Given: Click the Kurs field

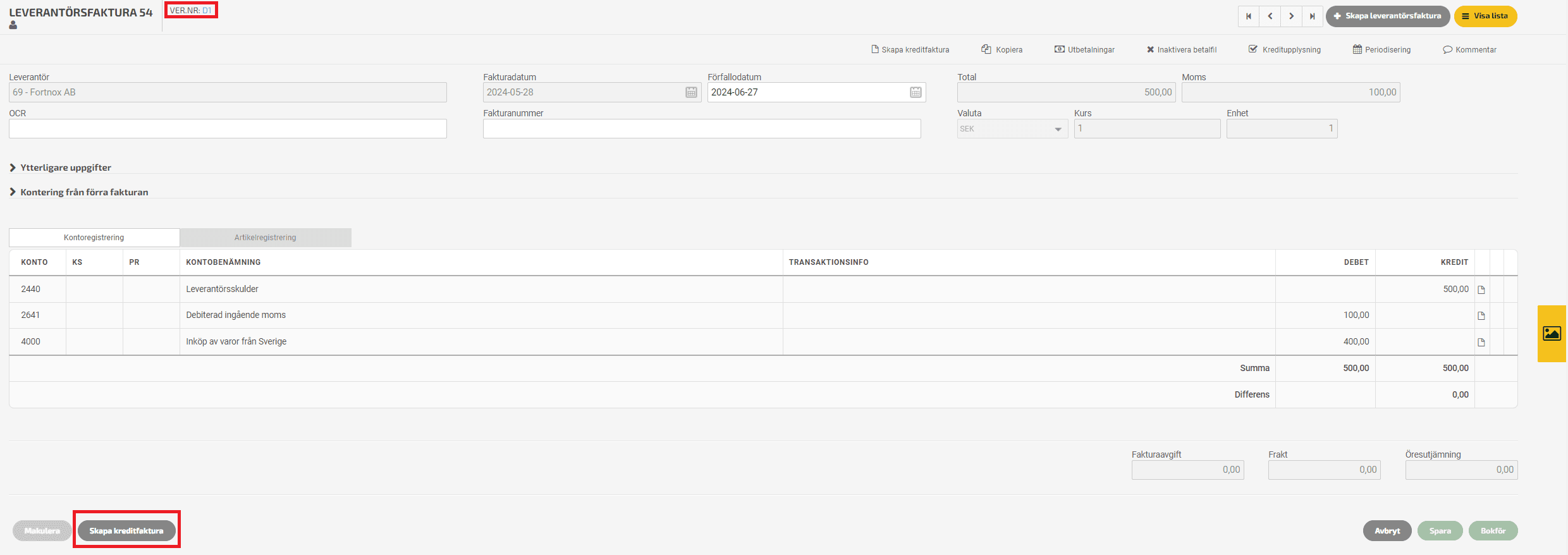Looking at the screenshot, I should [x=1147, y=129].
